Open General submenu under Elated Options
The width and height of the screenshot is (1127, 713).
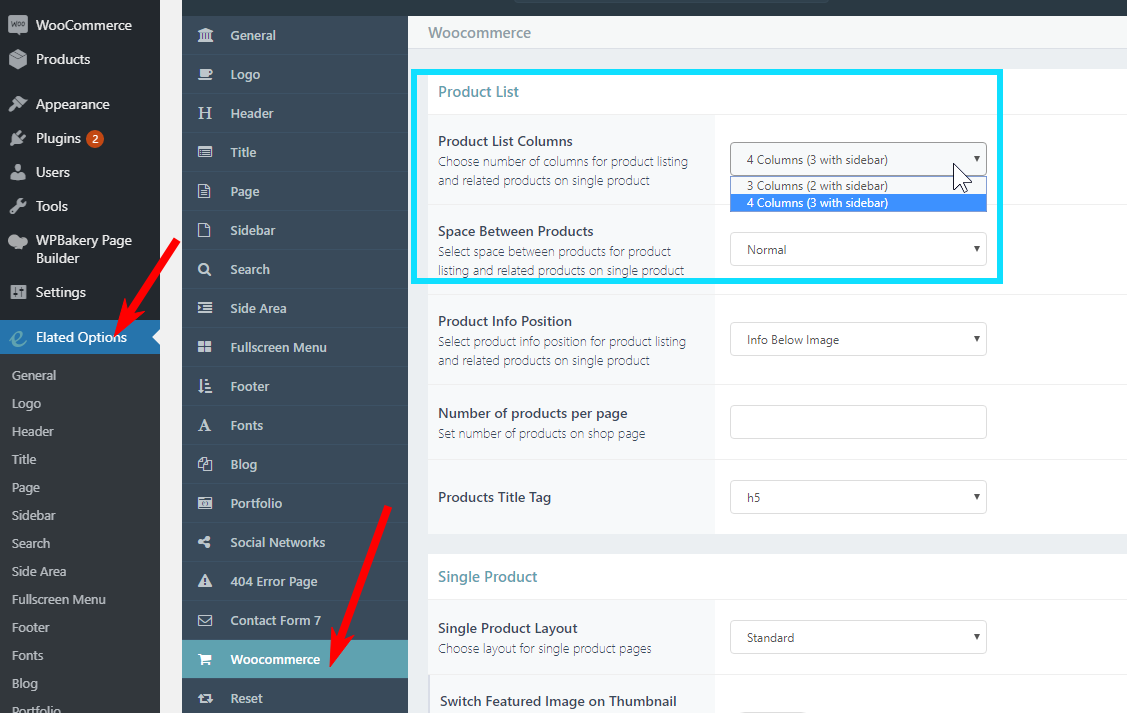pos(34,375)
